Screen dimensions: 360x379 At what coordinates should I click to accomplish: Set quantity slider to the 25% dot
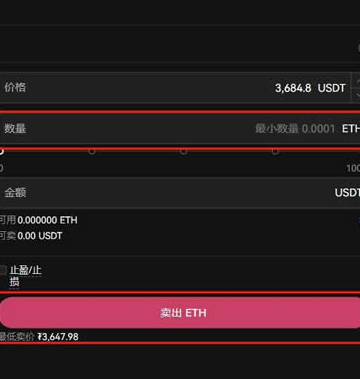(92, 152)
